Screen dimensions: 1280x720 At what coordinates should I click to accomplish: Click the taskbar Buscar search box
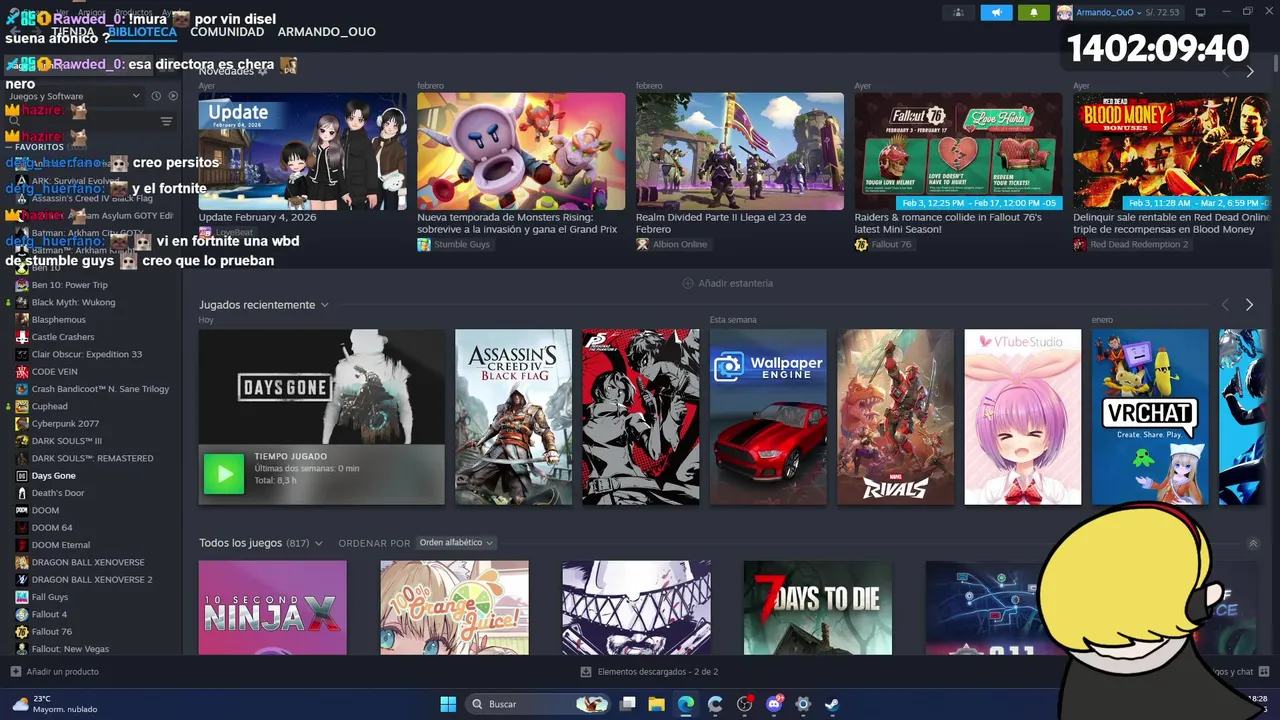coord(538,704)
